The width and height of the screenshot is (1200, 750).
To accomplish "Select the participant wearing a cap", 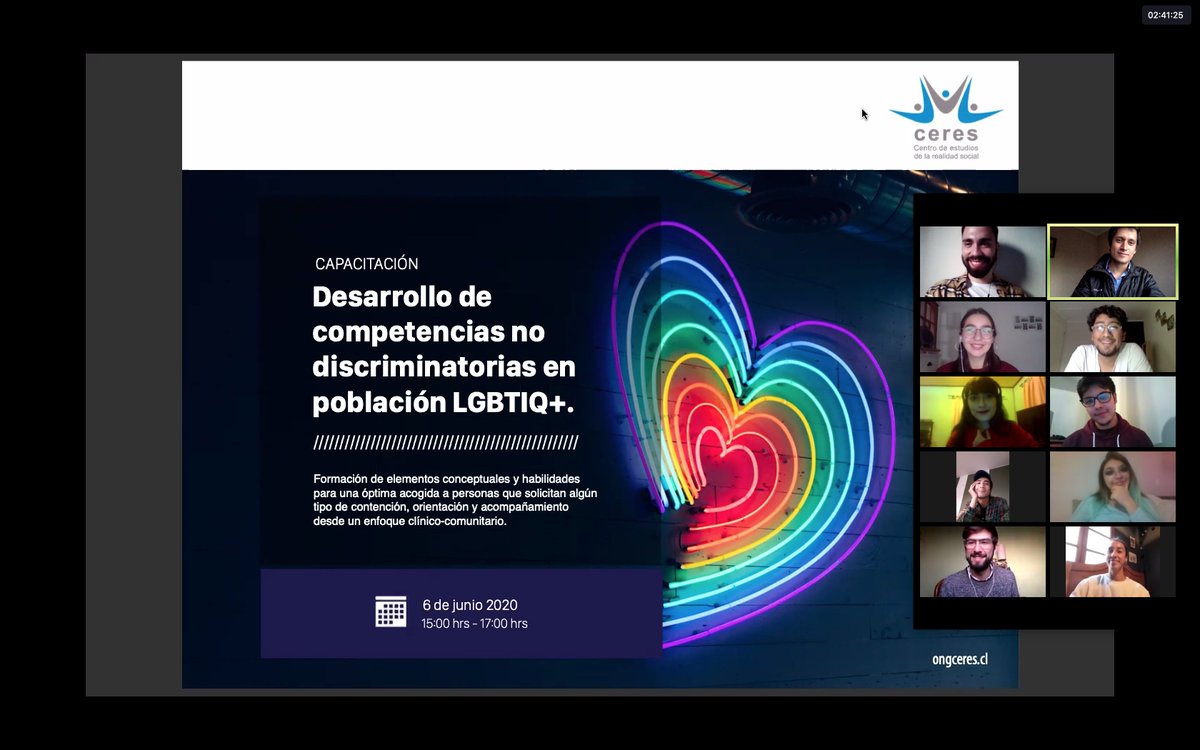I will tap(981, 487).
